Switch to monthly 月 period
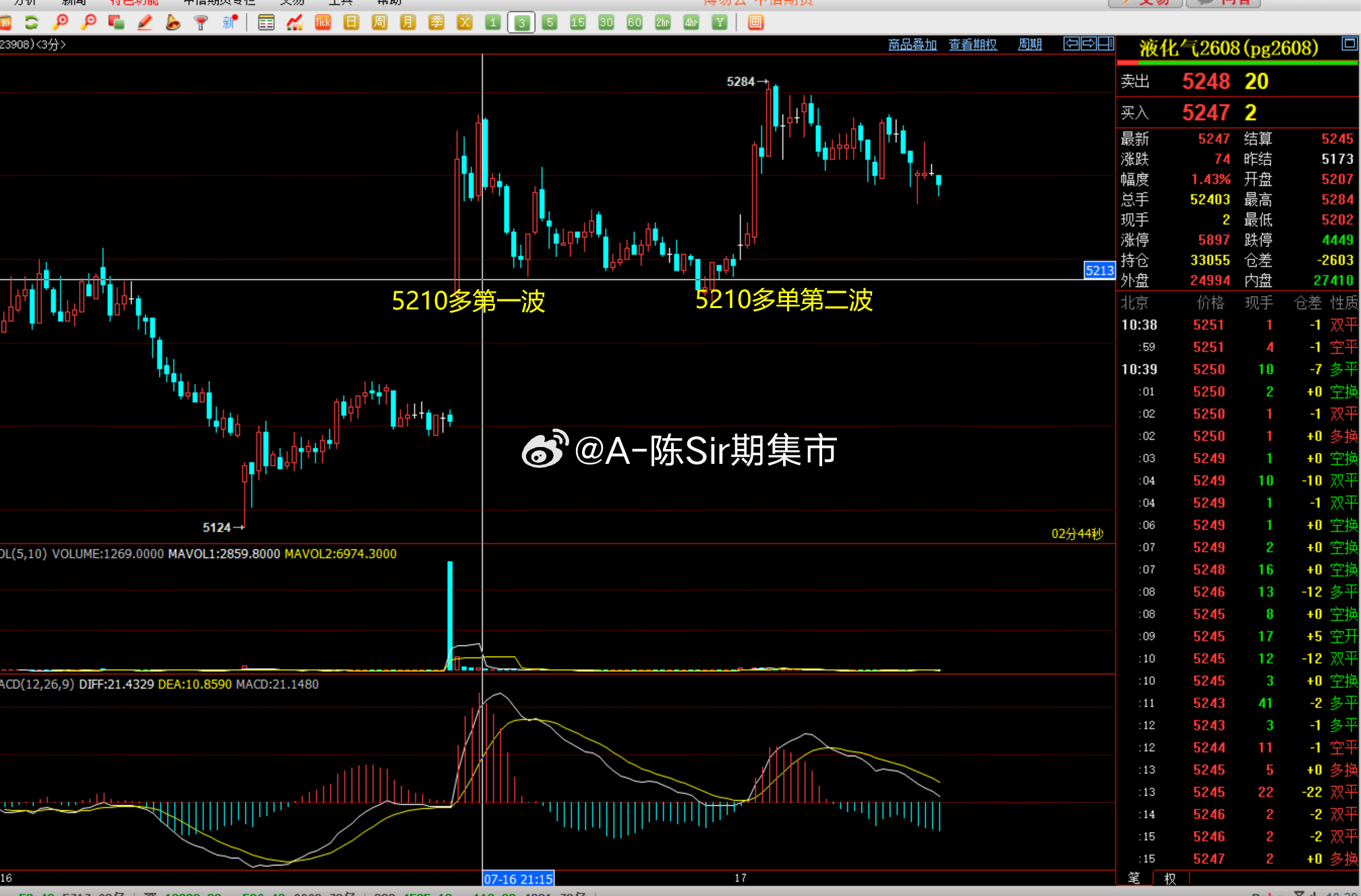 [x=408, y=23]
